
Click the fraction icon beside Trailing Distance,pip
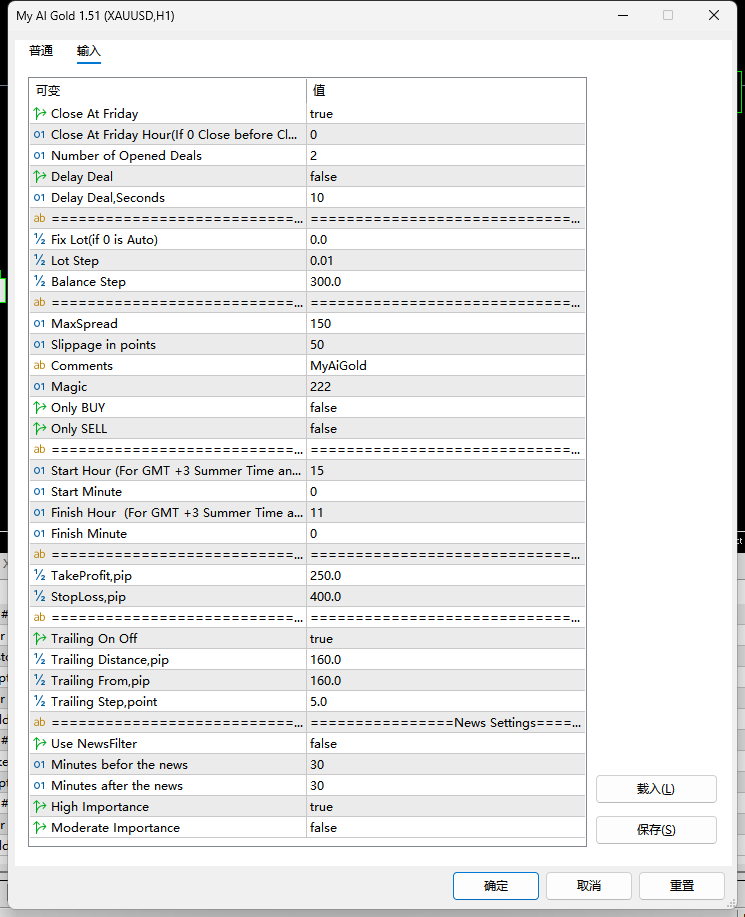click(39, 660)
